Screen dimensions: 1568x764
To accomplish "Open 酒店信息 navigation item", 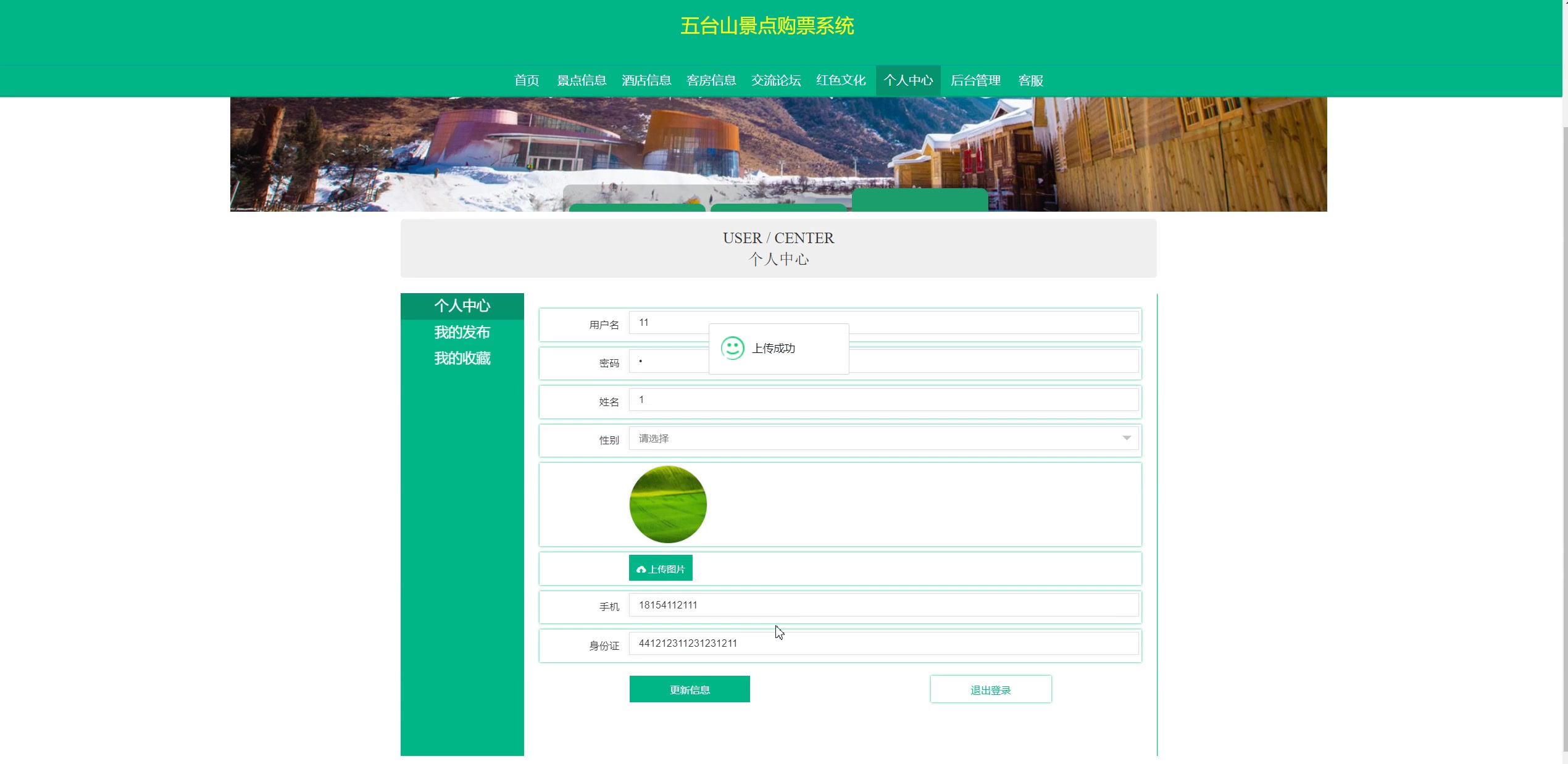I will coord(646,80).
